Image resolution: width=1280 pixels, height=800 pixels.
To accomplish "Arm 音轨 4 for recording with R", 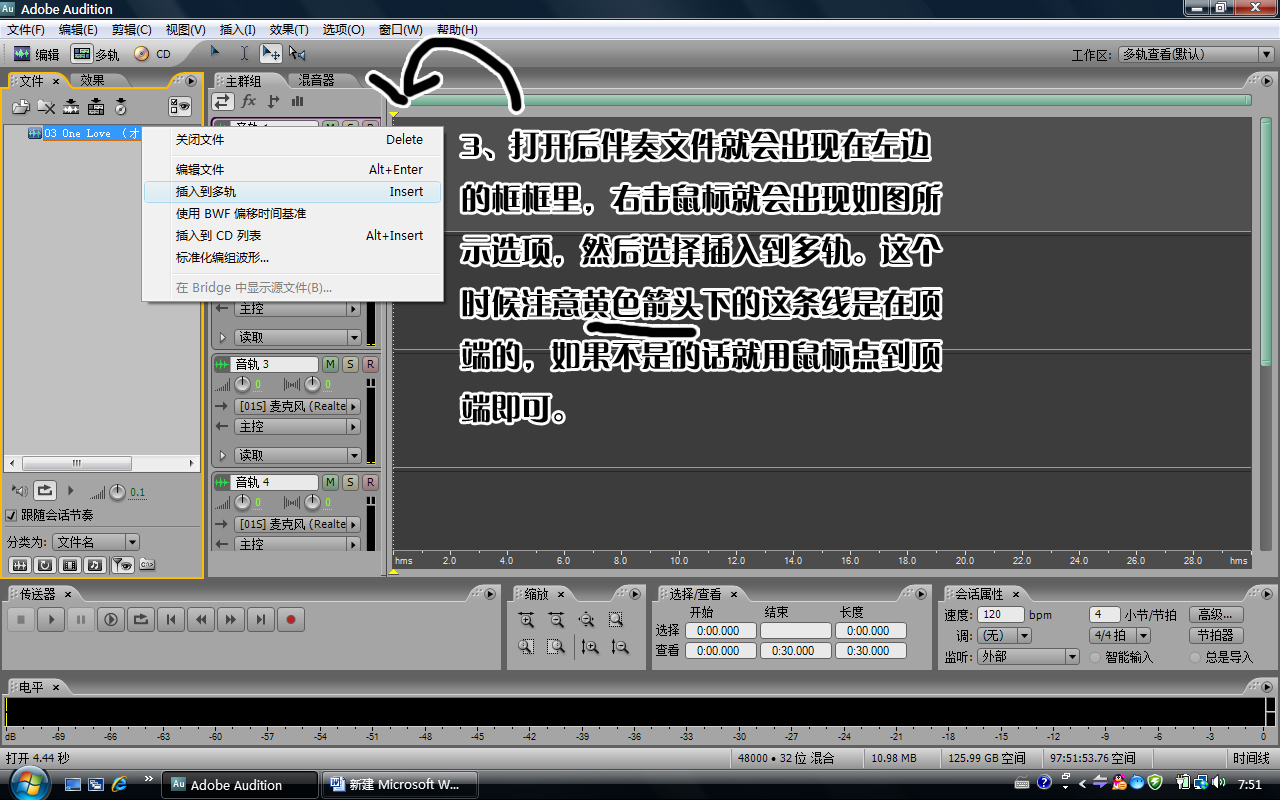I will [x=370, y=482].
